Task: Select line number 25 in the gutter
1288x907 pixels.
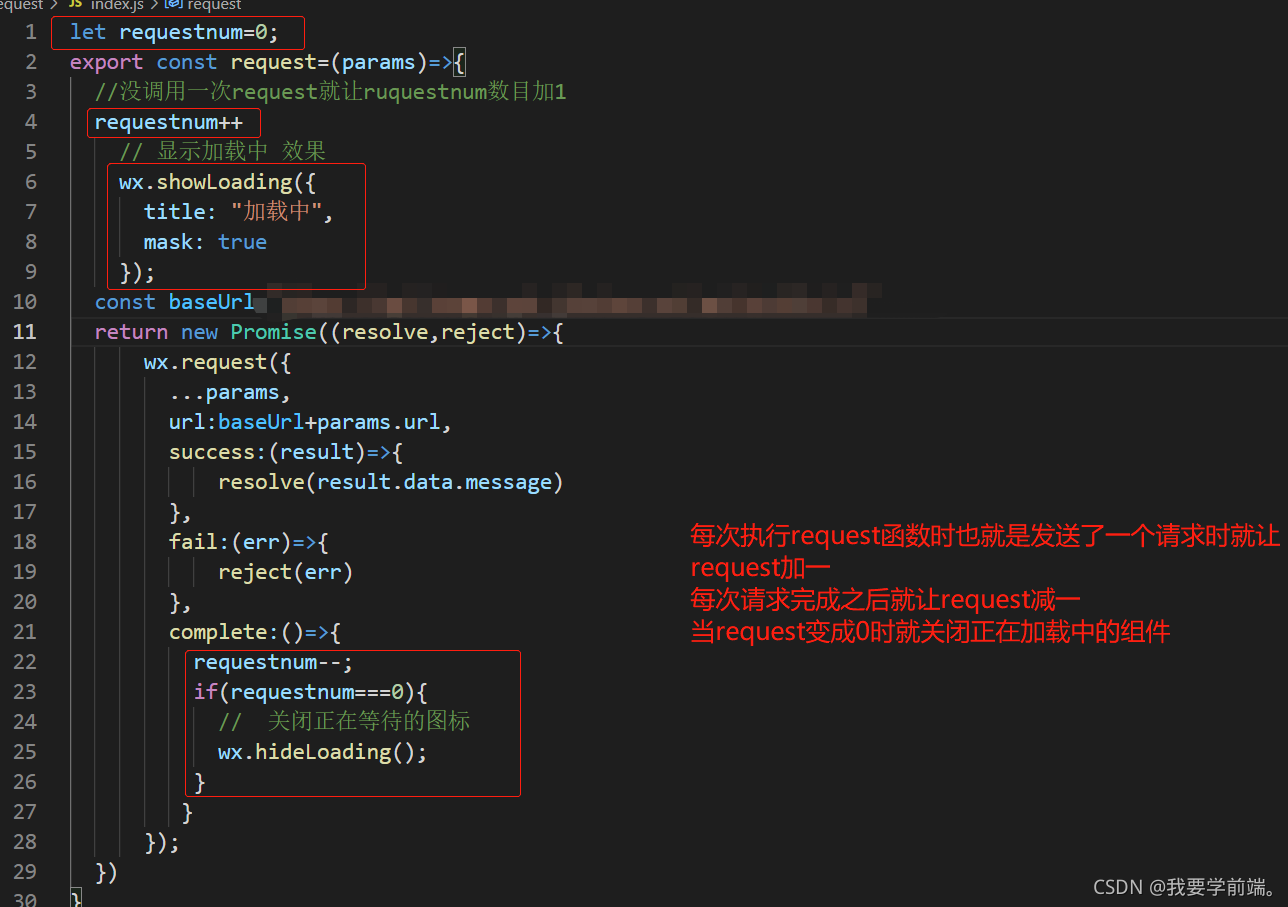Action: point(25,752)
